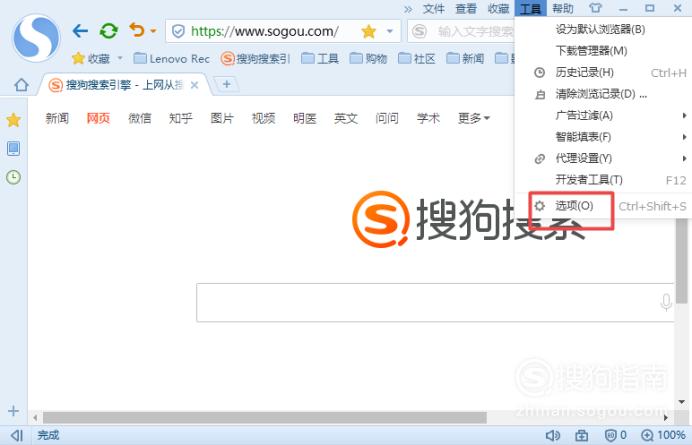Open sidebar history clock icon
This screenshot has height=445, width=692.
click(x=13, y=177)
